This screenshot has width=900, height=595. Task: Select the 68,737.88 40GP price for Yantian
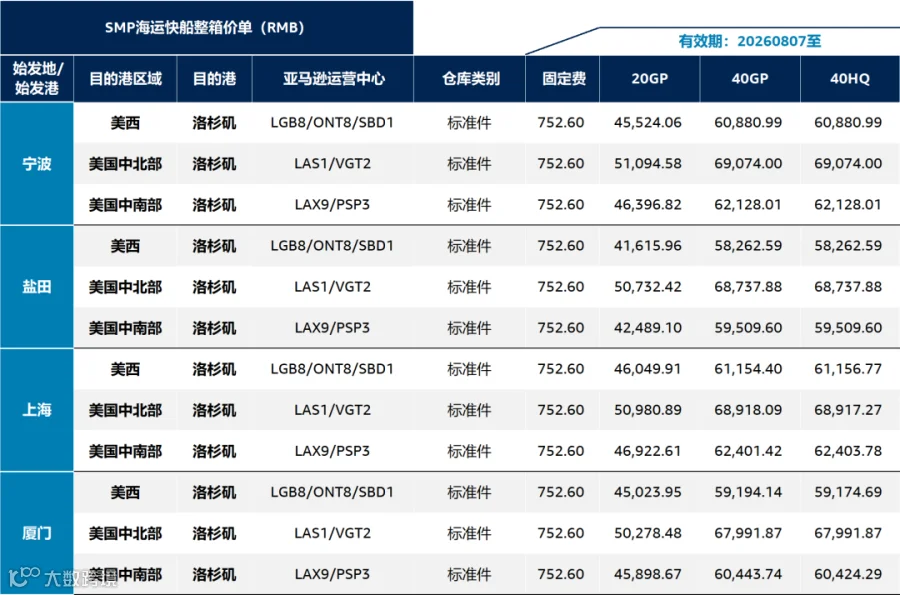748,286
